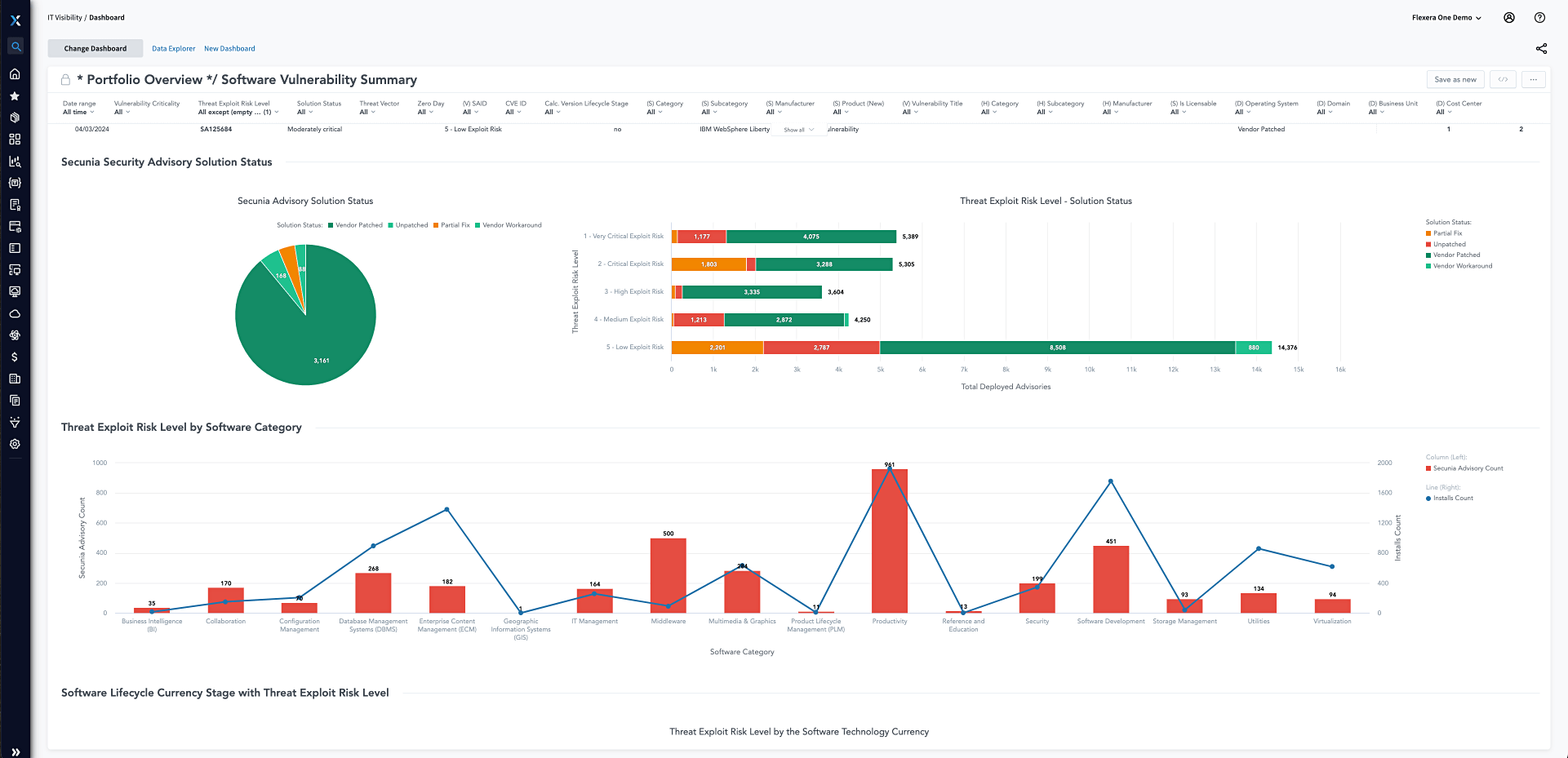The width and height of the screenshot is (1568, 758).
Task: Open the Flexera One Demo organization dropdown
Action: [x=1446, y=18]
